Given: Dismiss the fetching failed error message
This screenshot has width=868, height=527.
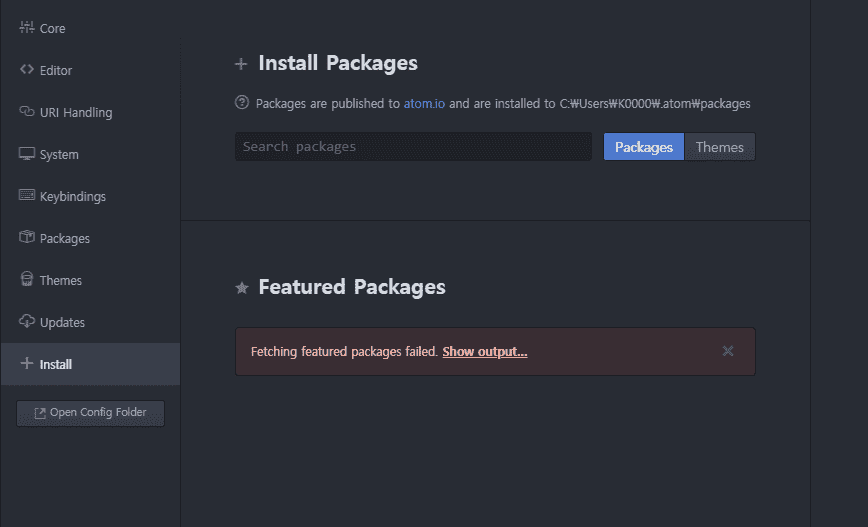Looking at the screenshot, I should click(x=728, y=351).
